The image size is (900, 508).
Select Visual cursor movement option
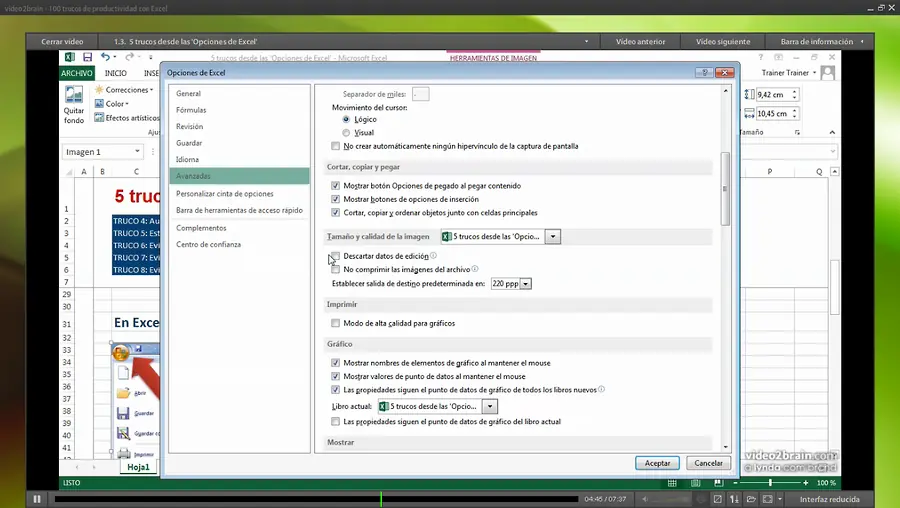346,133
